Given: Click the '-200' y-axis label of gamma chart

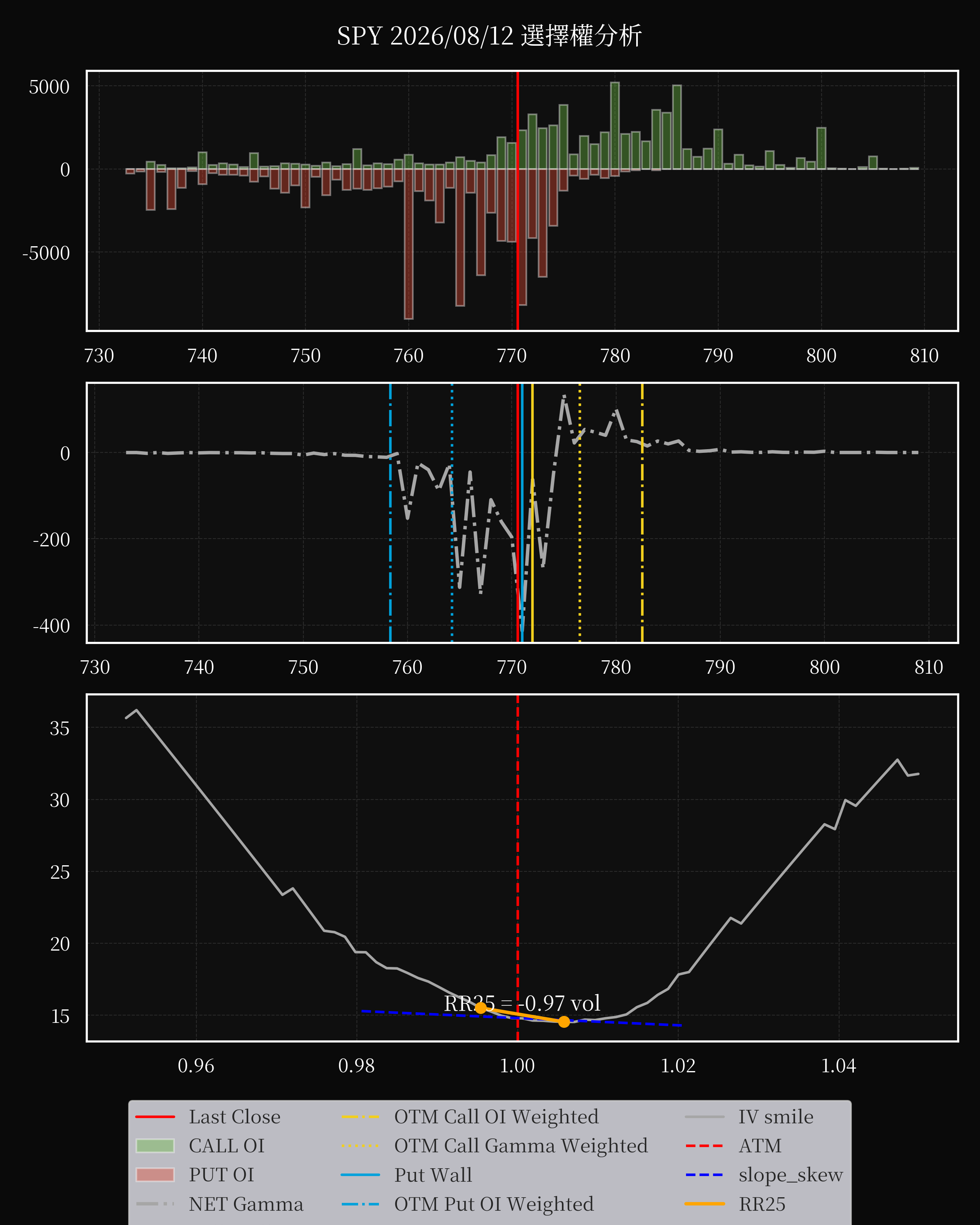Looking at the screenshot, I should point(51,539).
